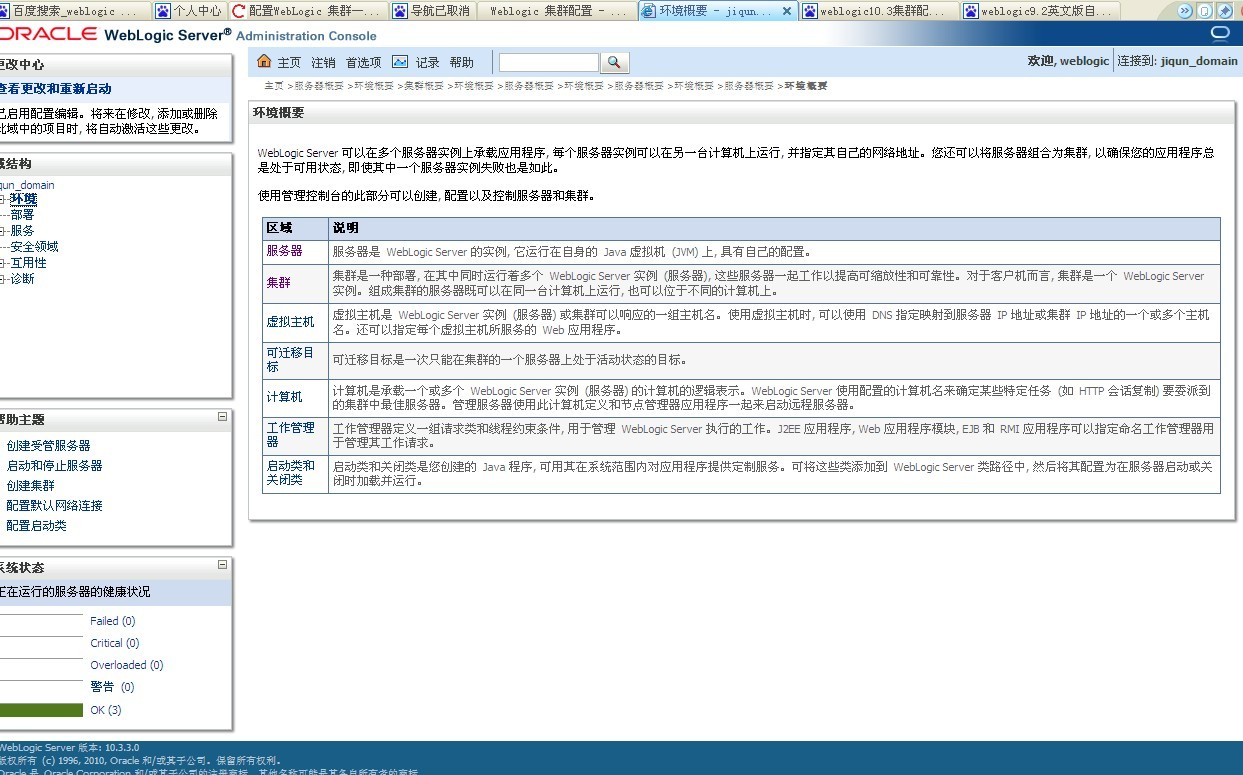
Task: Click the 区域 table column header
Action: [278, 228]
